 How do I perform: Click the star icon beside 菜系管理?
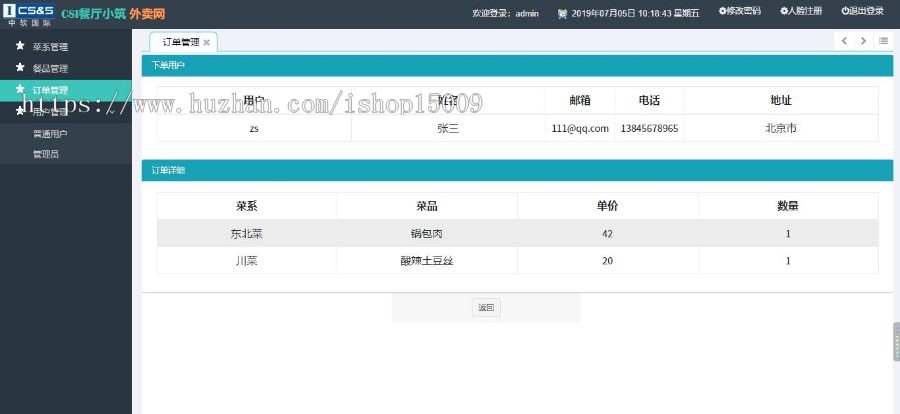(x=19, y=46)
